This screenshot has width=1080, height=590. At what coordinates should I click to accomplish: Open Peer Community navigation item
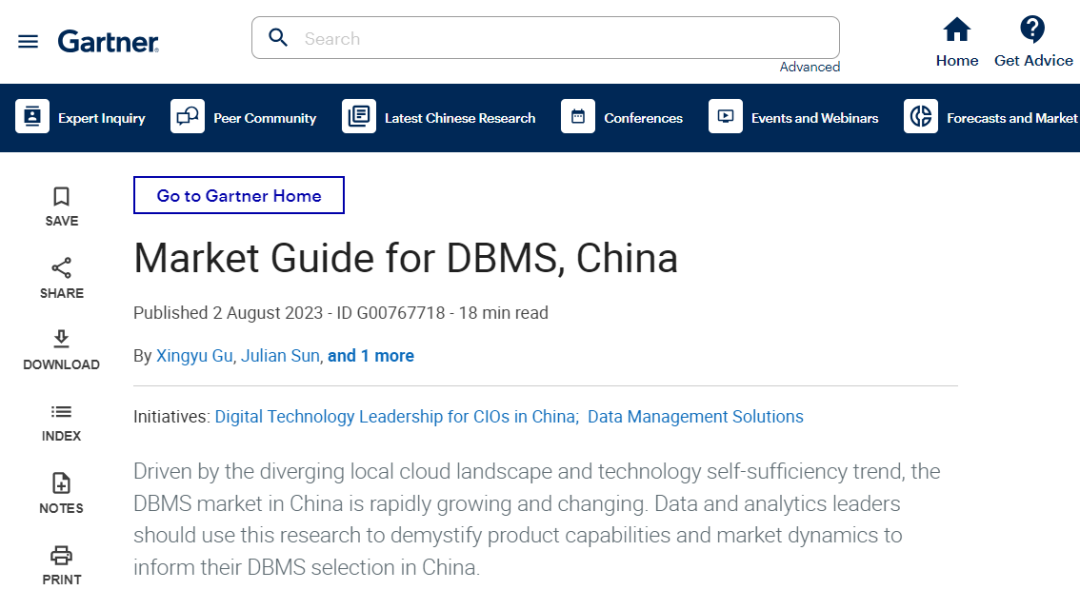(244, 118)
